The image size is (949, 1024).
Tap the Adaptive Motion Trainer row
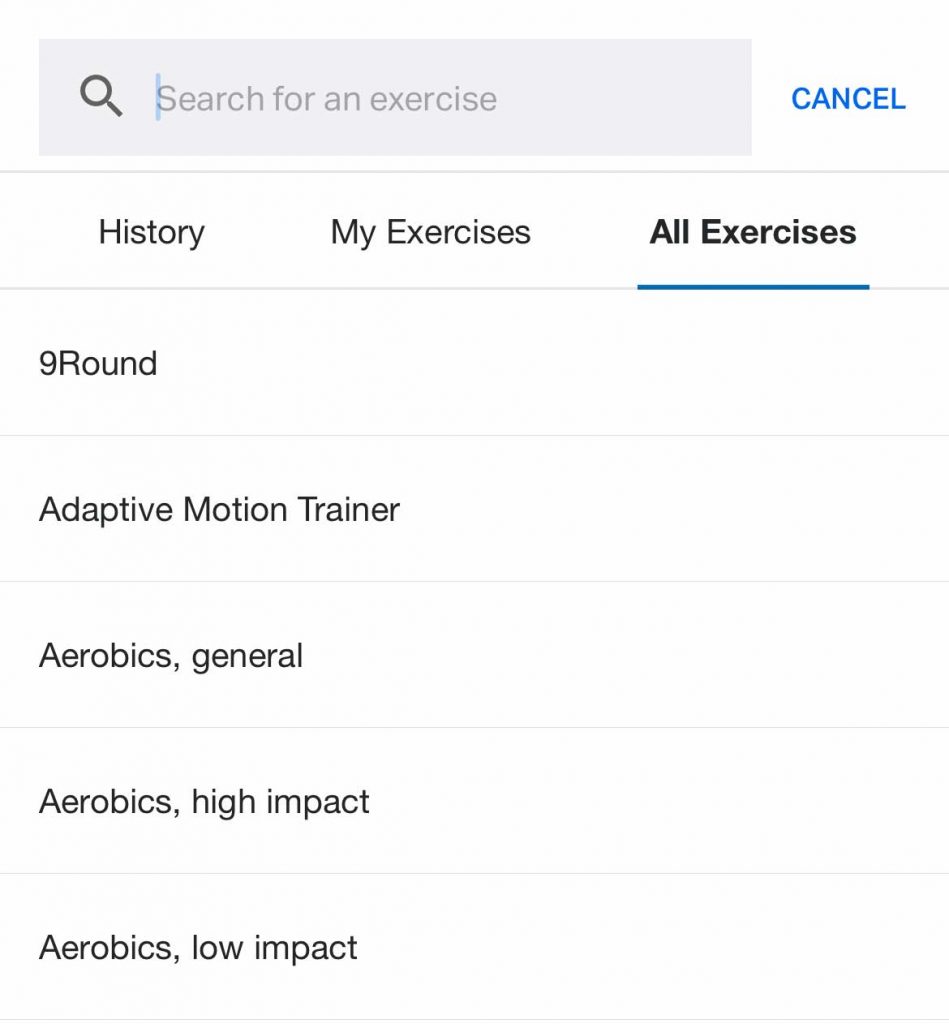[x=474, y=509]
